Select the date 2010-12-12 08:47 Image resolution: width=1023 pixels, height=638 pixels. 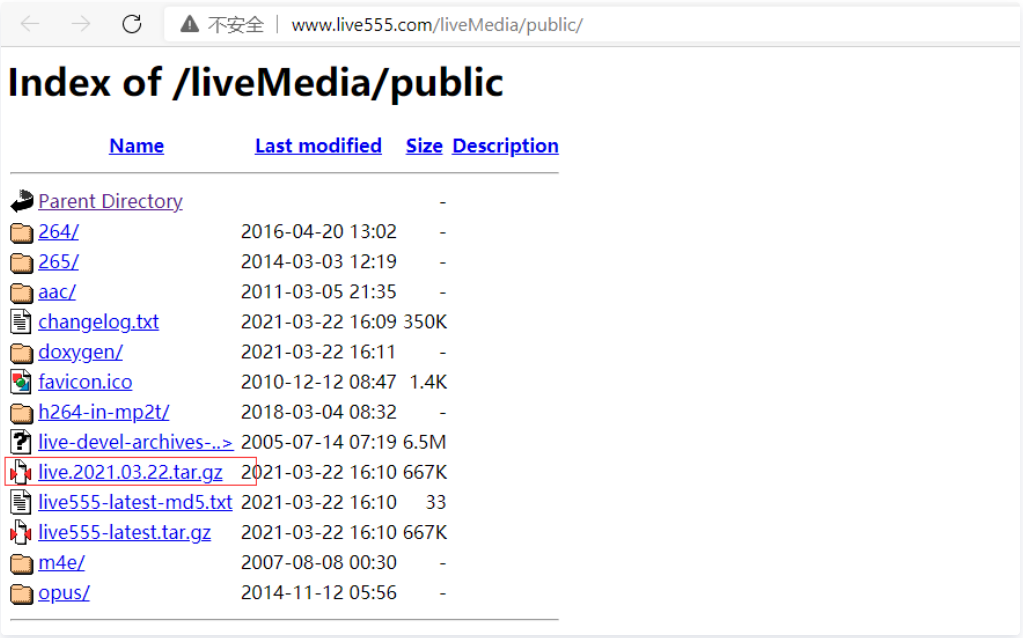(318, 382)
